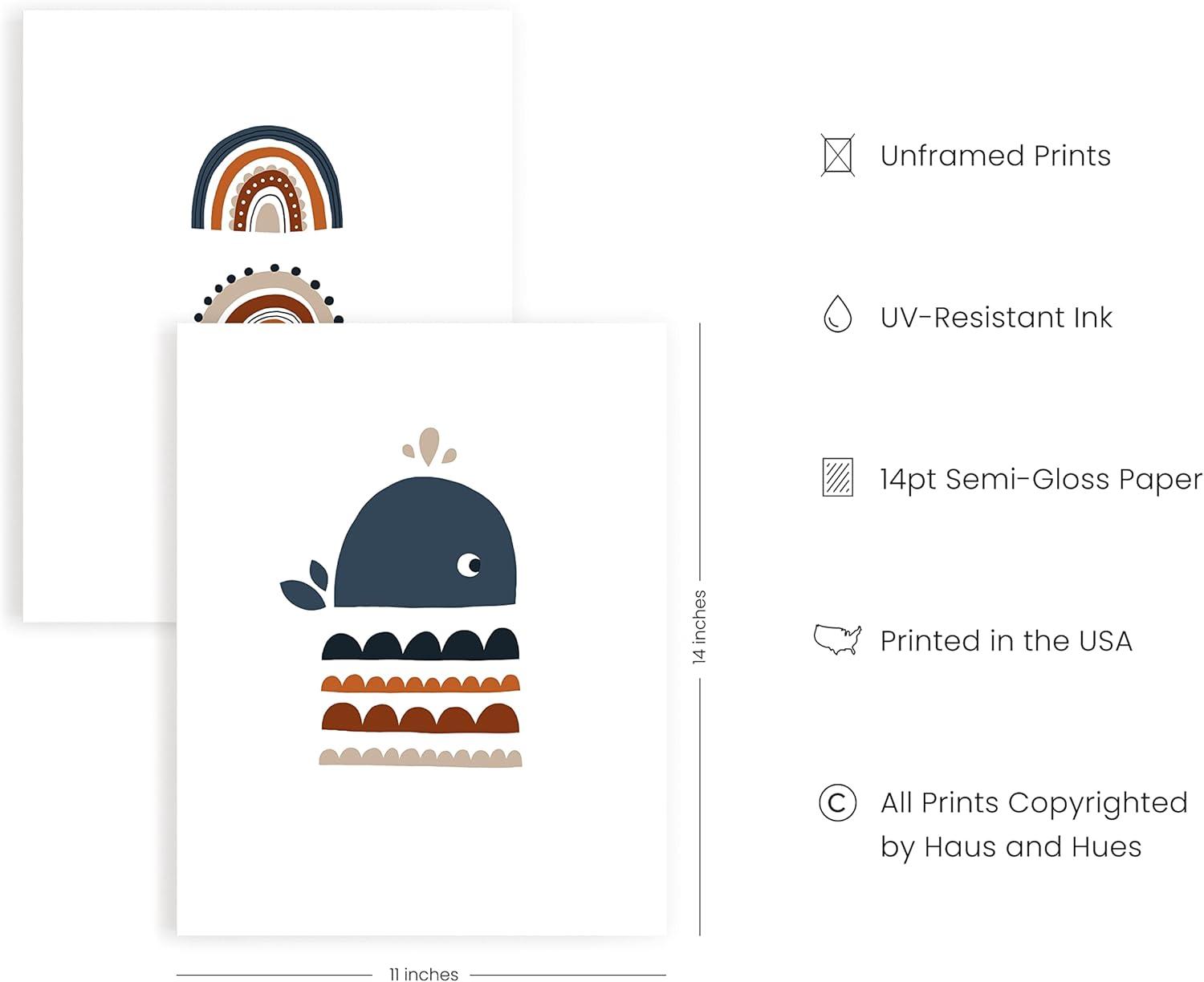This screenshot has height=982, width=1204.
Task: Click the orange scalloped wave stripe
Action: pyautogui.click(x=421, y=683)
